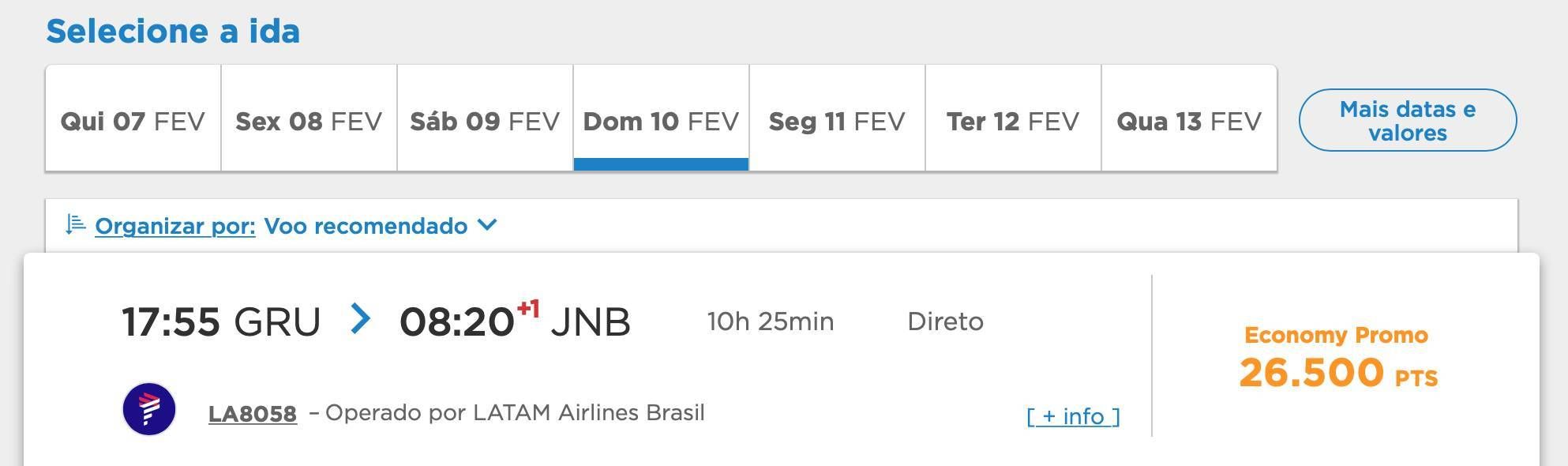Click the Direto nonstop label
This screenshot has width=1568, height=466.
coord(945,321)
